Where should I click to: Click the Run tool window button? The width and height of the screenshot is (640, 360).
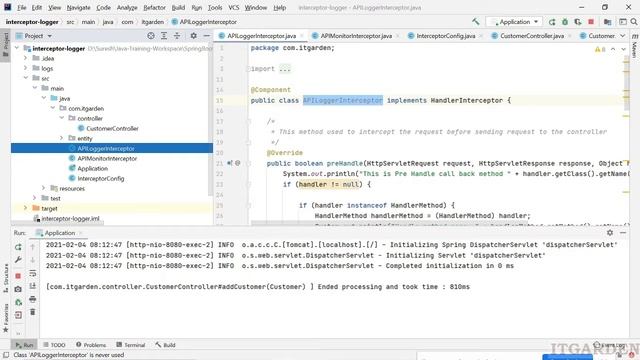click(24, 345)
